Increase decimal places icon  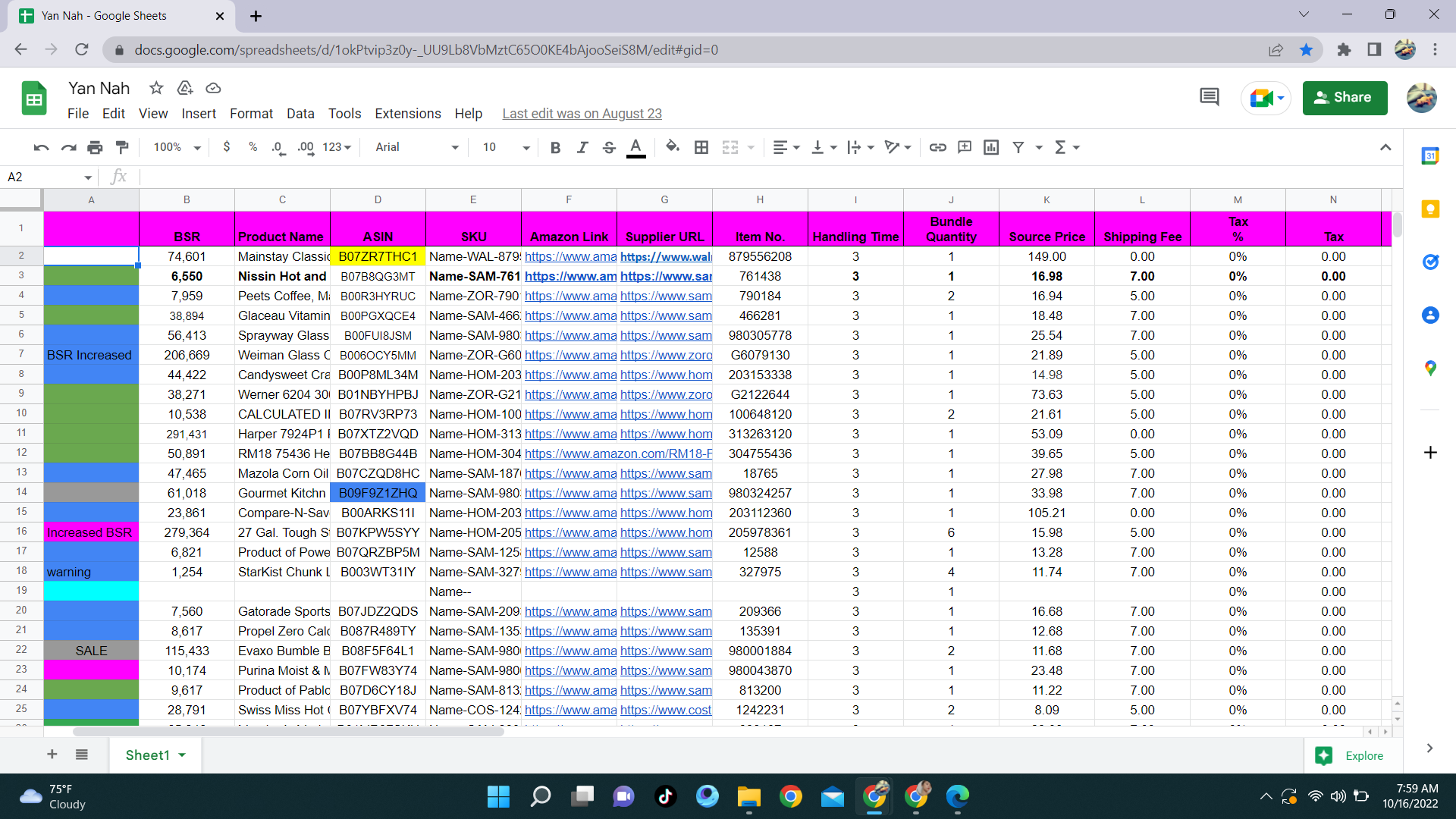tap(306, 147)
